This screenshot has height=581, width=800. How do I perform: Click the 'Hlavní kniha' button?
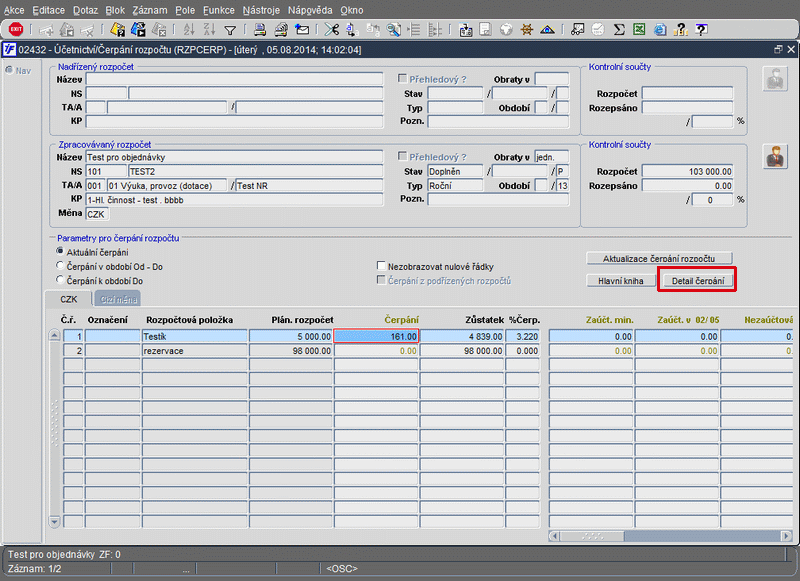click(620, 281)
